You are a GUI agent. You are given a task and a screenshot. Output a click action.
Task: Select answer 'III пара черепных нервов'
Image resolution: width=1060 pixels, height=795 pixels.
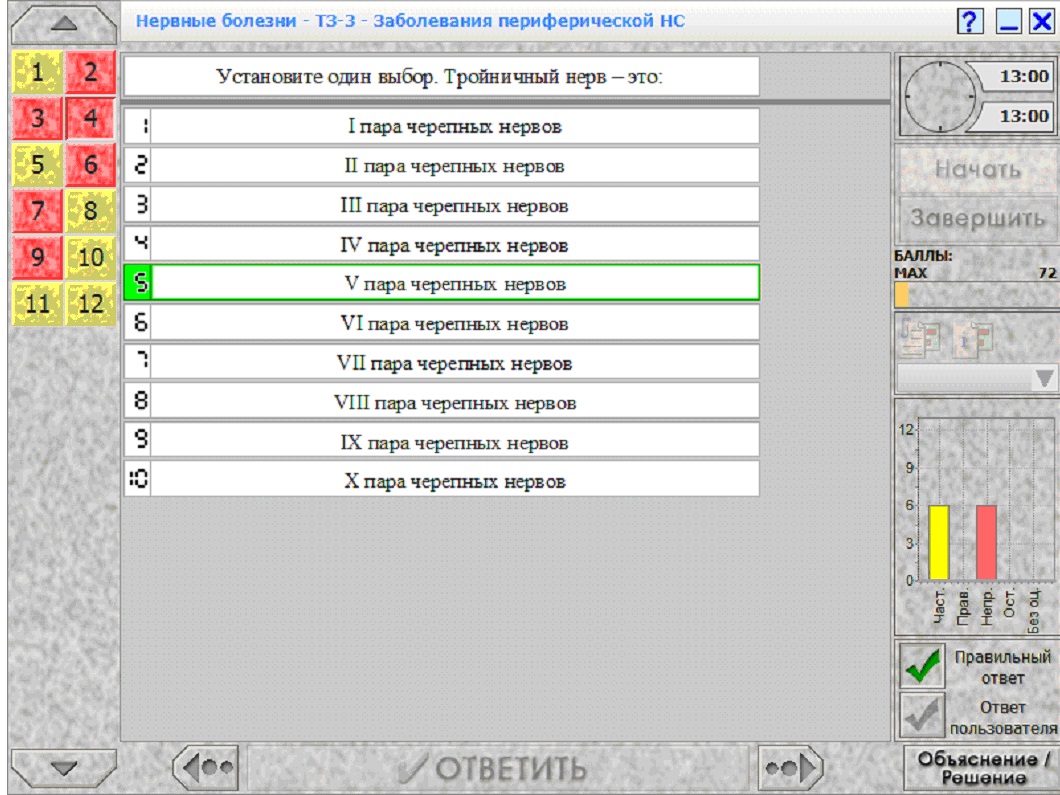pyautogui.click(x=441, y=206)
